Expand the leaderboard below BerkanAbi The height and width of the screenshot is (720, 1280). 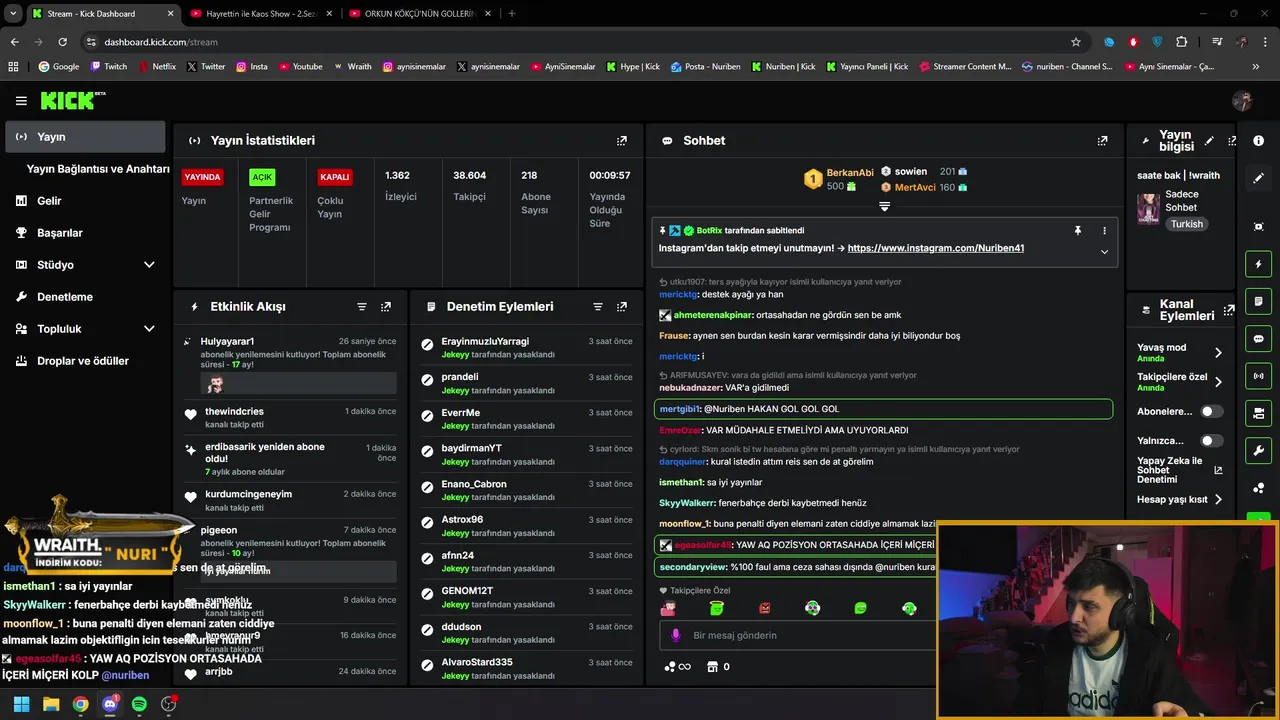click(x=884, y=206)
